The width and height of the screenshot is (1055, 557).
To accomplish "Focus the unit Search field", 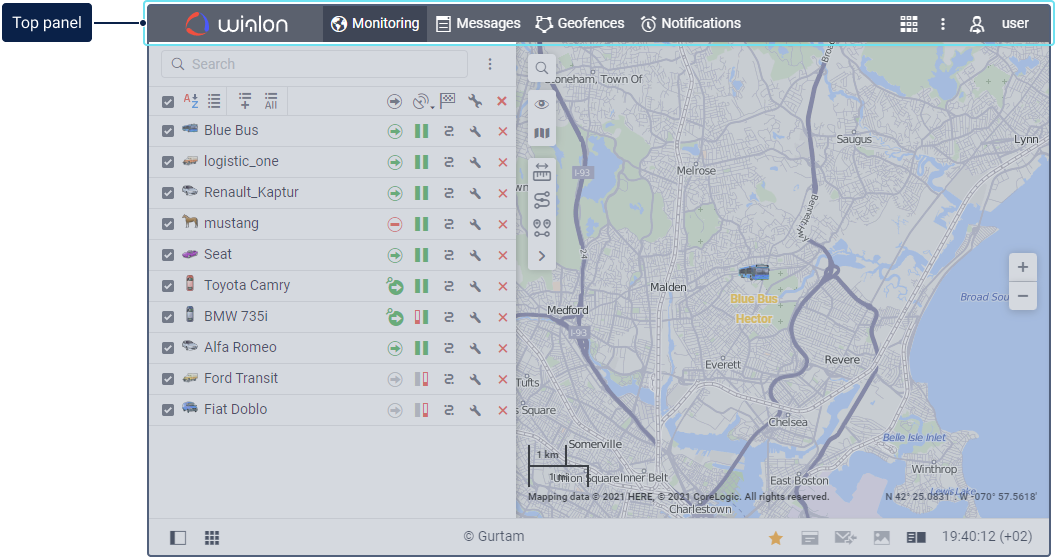I will [314, 64].
